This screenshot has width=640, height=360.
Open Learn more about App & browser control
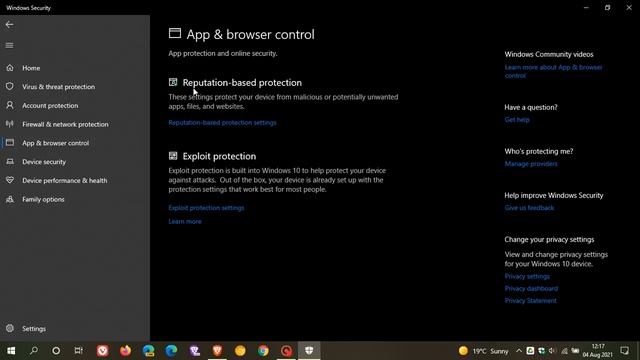point(553,71)
